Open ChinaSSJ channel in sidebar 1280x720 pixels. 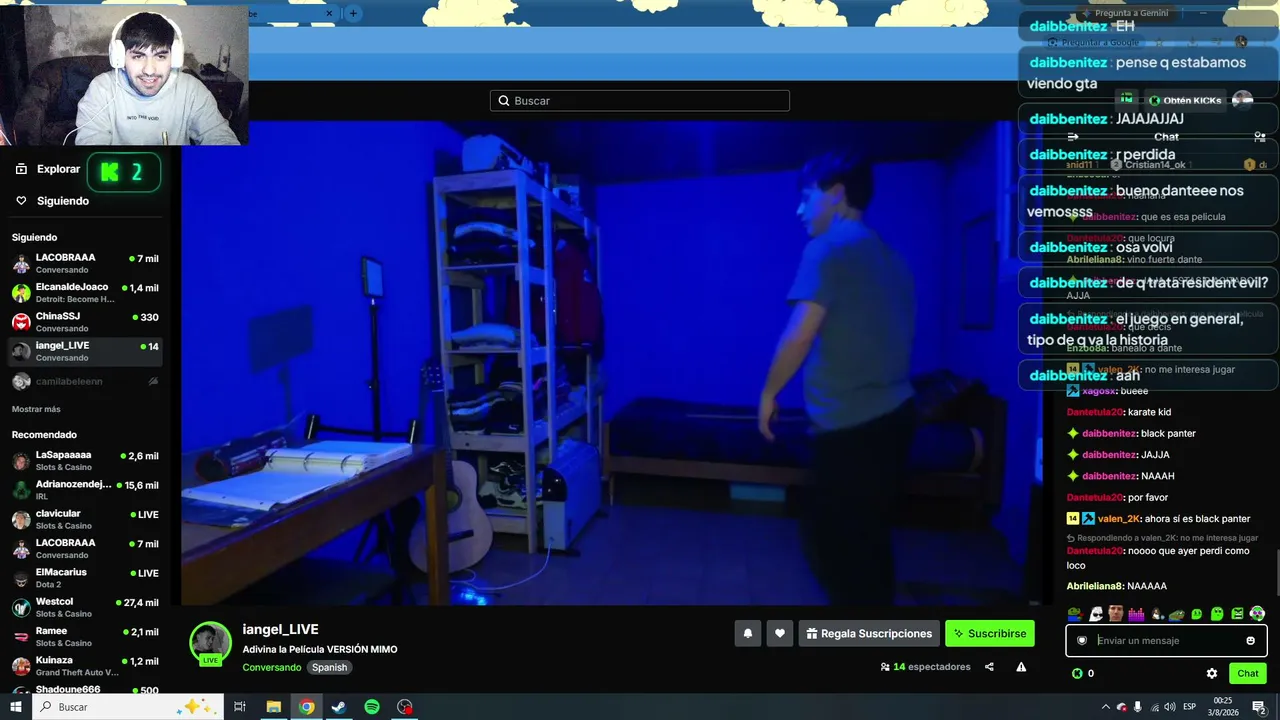point(85,321)
